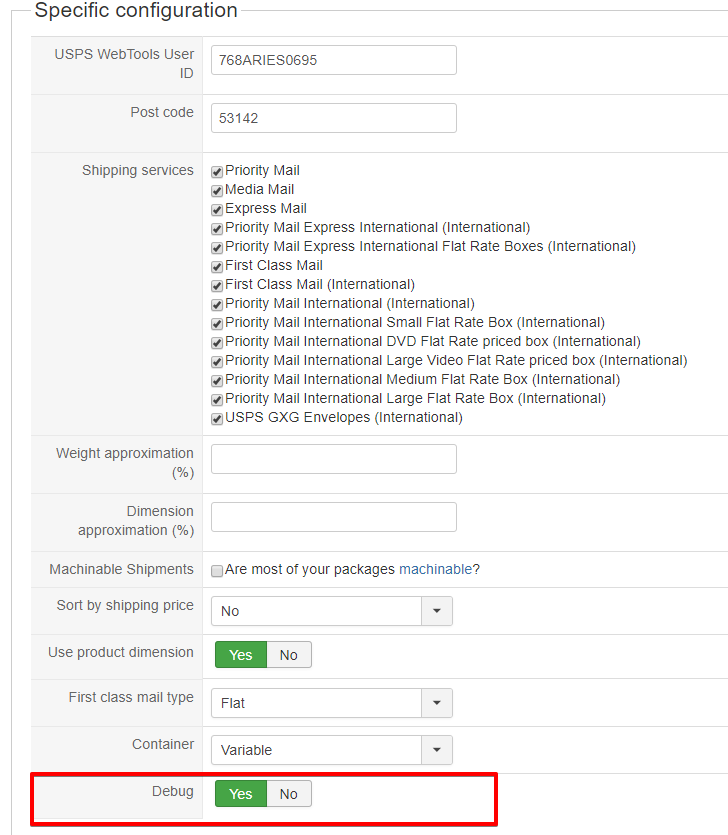Image resolution: width=728 pixels, height=835 pixels.
Task: Click the Dimension approximation input box
Action: 333,517
